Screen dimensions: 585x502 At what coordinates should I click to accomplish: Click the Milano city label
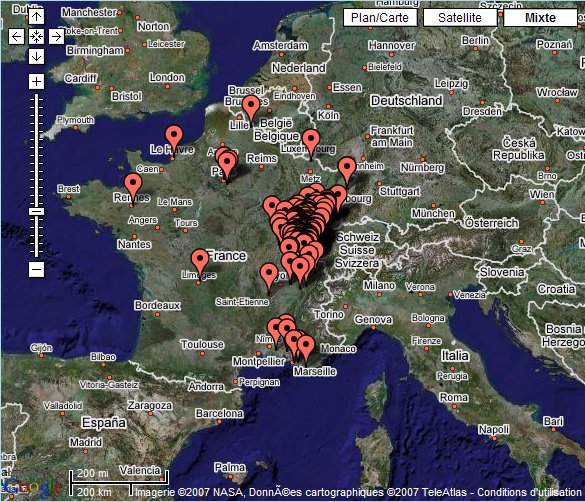pos(379,285)
